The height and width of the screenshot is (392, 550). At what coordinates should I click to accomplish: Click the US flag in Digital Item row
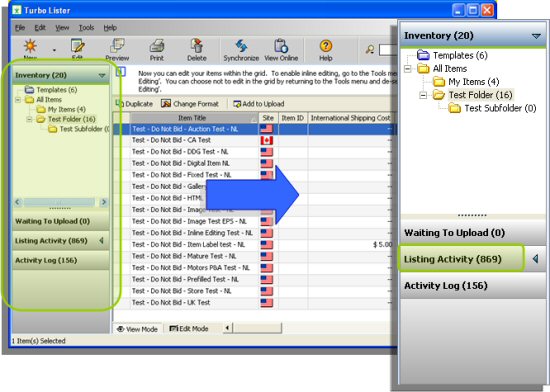click(267, 164)
